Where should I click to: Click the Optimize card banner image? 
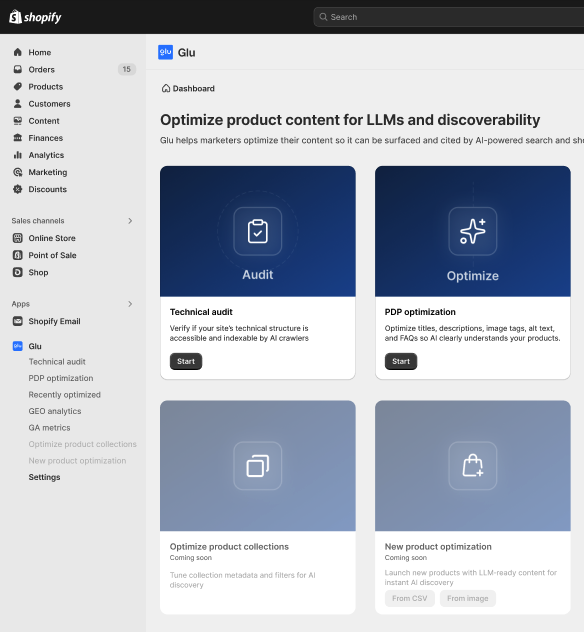472,231
